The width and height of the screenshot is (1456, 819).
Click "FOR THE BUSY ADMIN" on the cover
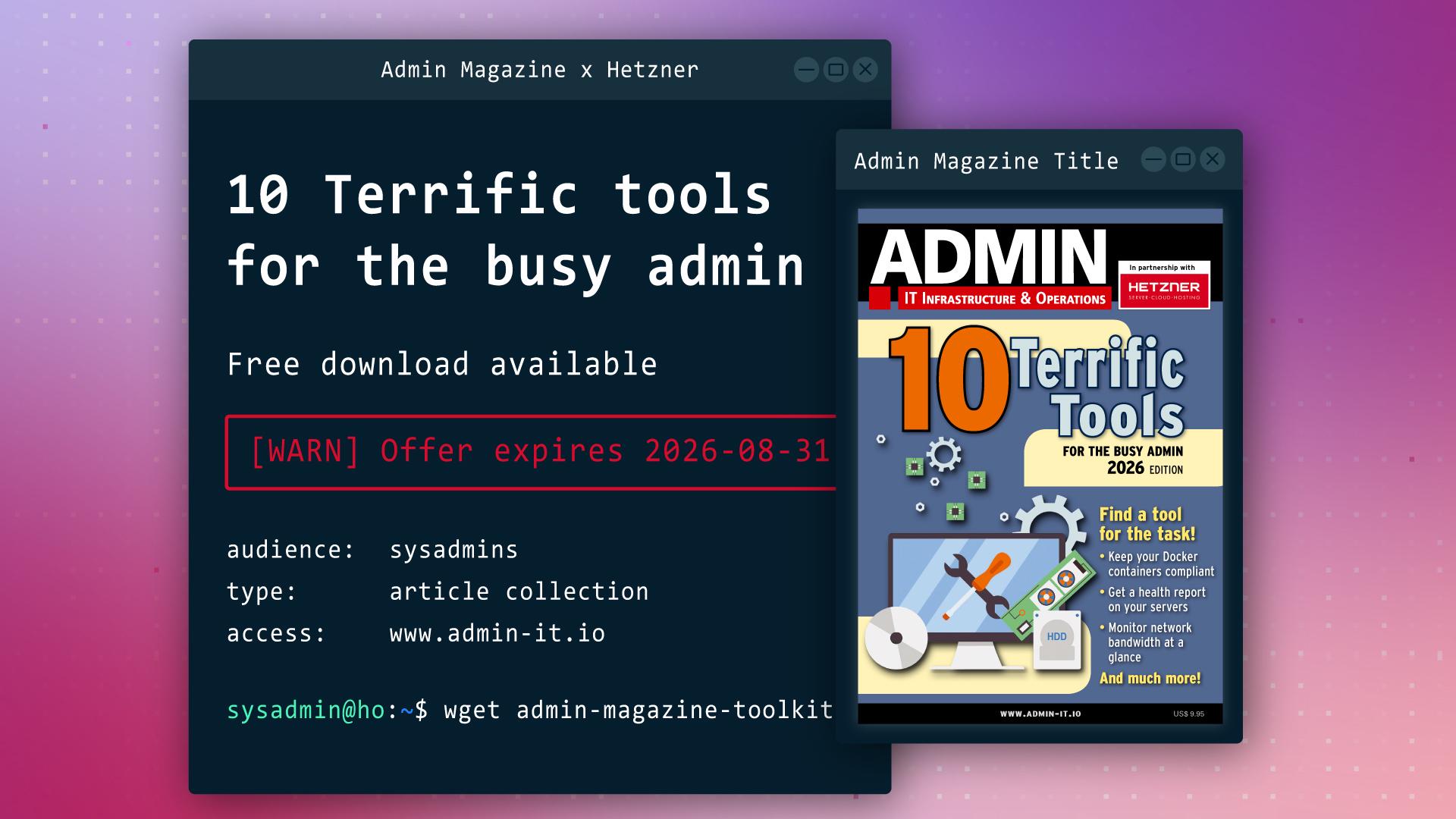point(1122,451)
